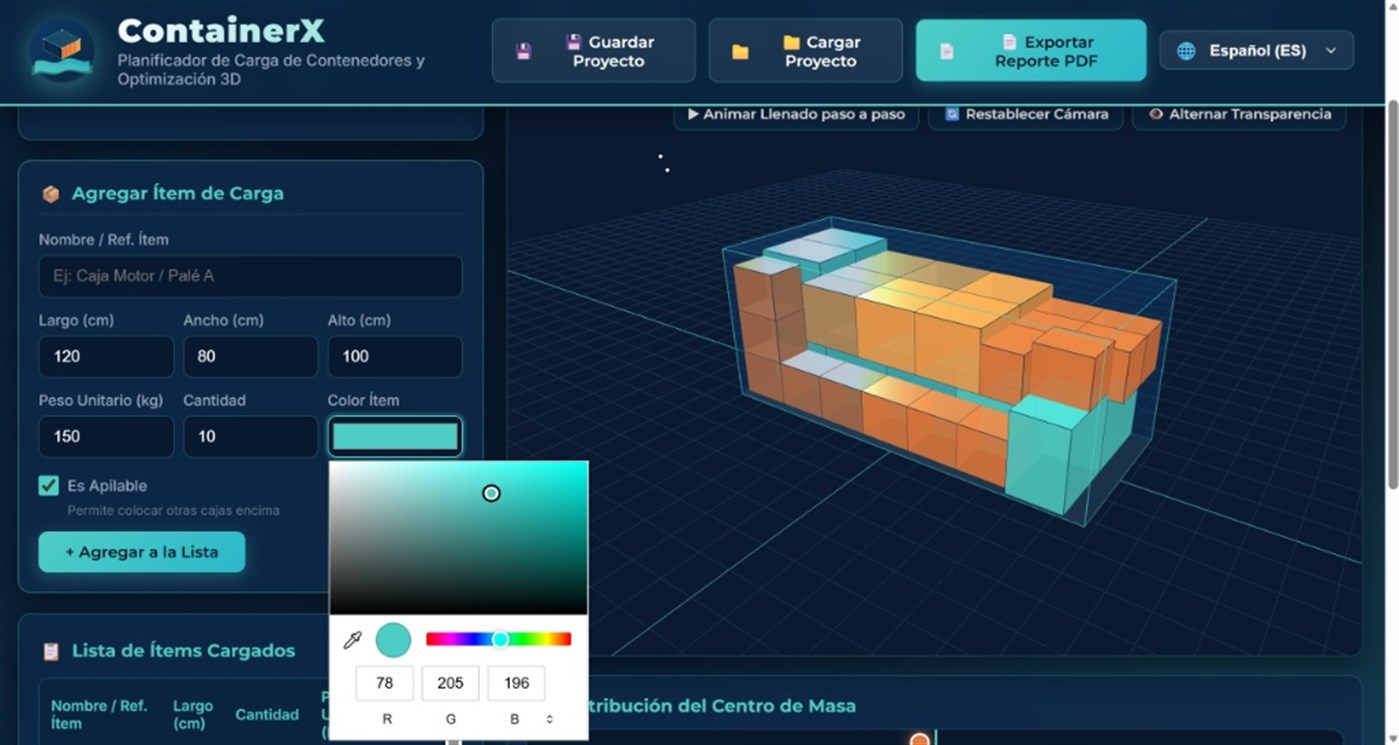Screen dimensions: 1399x745
Task: Click the Ancho (cm) field showing 80
Action: (250, 356)
